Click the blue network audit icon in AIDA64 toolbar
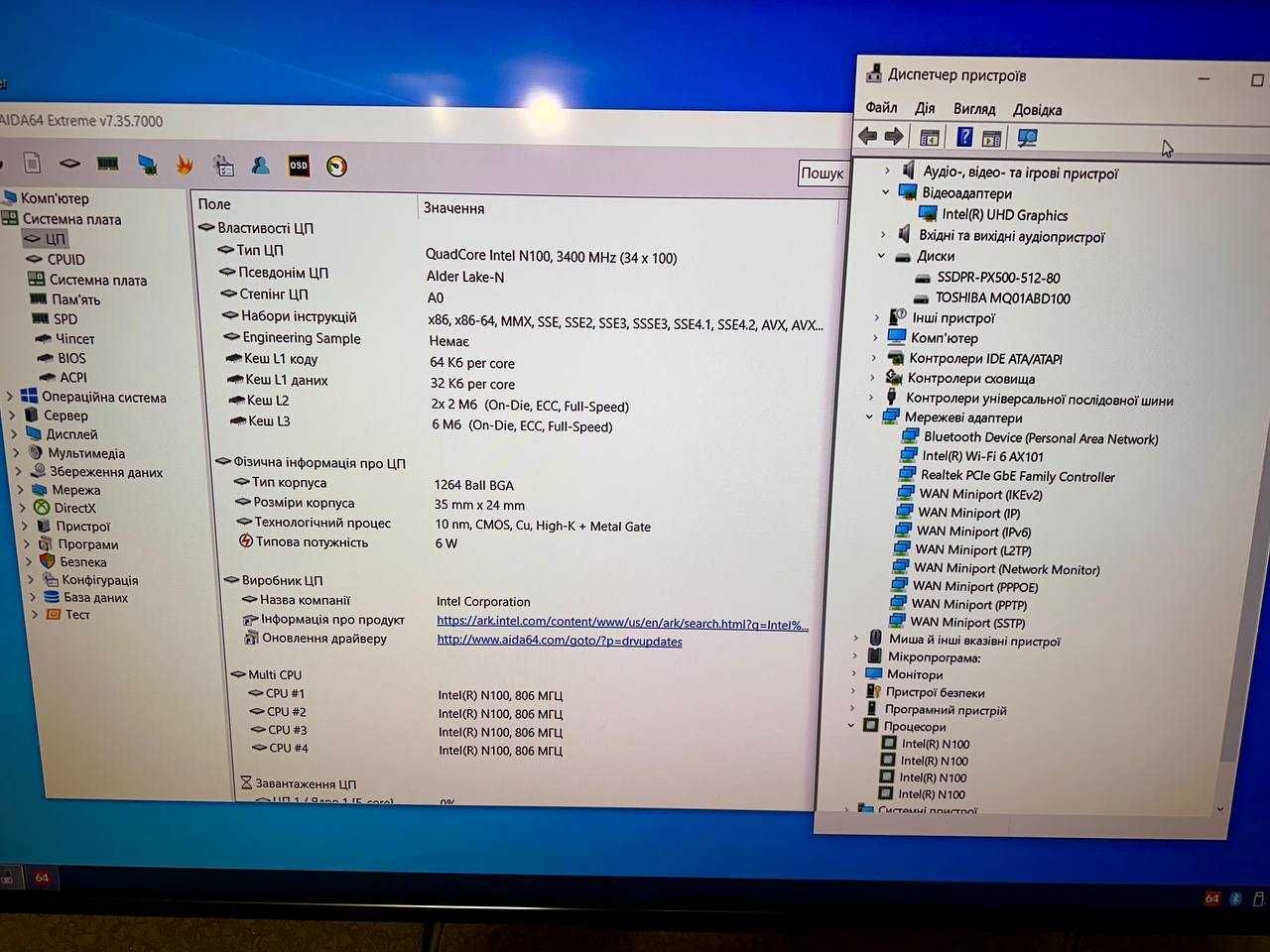The width and height of the screenshot is (1270, 952). pyautogui.click(x=147, y=165)
